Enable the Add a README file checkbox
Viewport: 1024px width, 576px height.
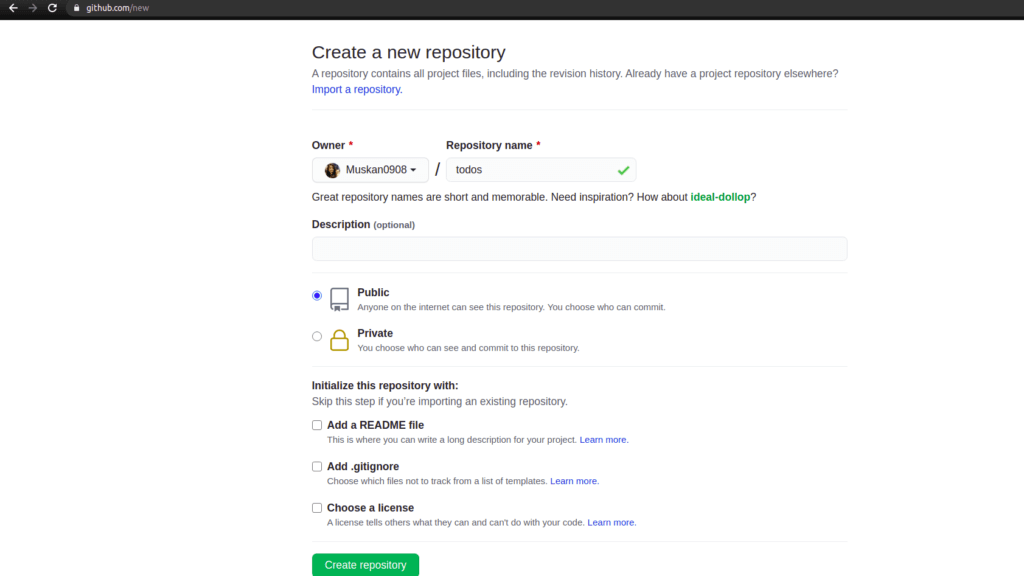pos(317,425)
